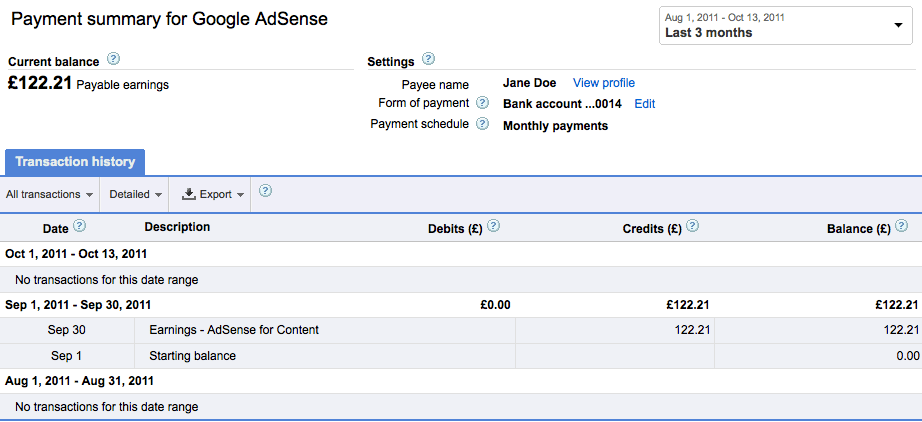Viewport: 922px width, 422px height.
Task: Open the Export dropdown menu
Action: 212,195
